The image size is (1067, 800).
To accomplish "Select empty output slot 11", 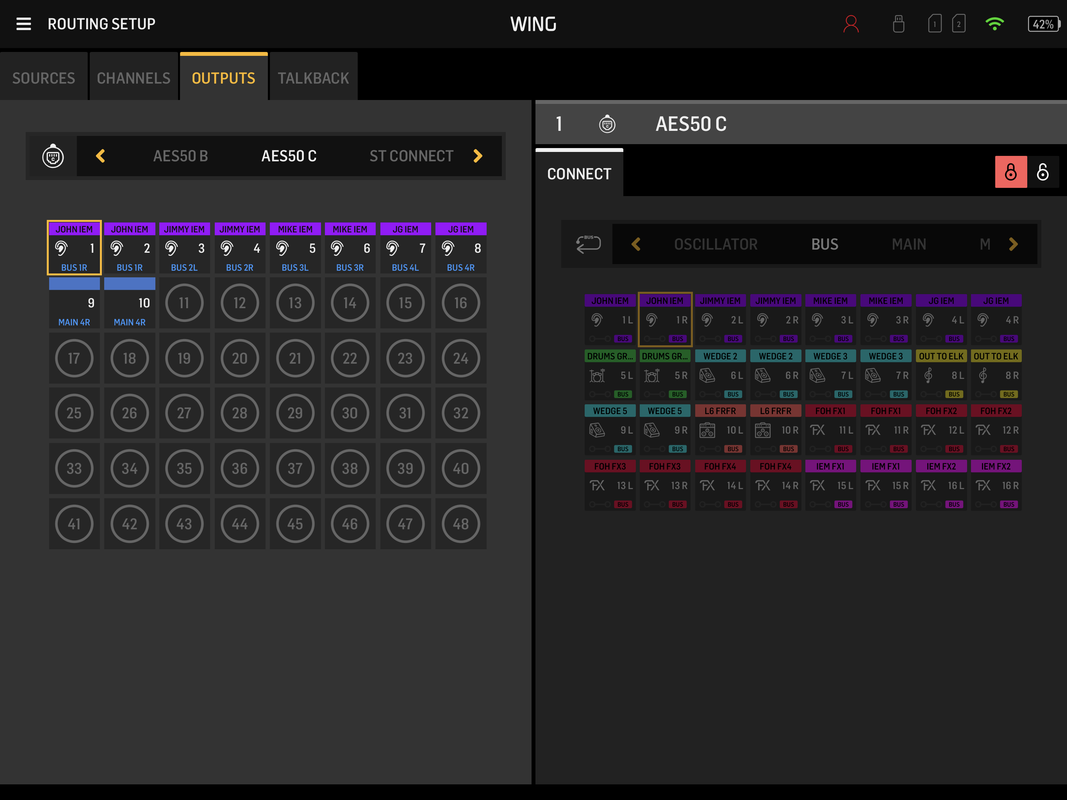I will click(x=184, y=303).
